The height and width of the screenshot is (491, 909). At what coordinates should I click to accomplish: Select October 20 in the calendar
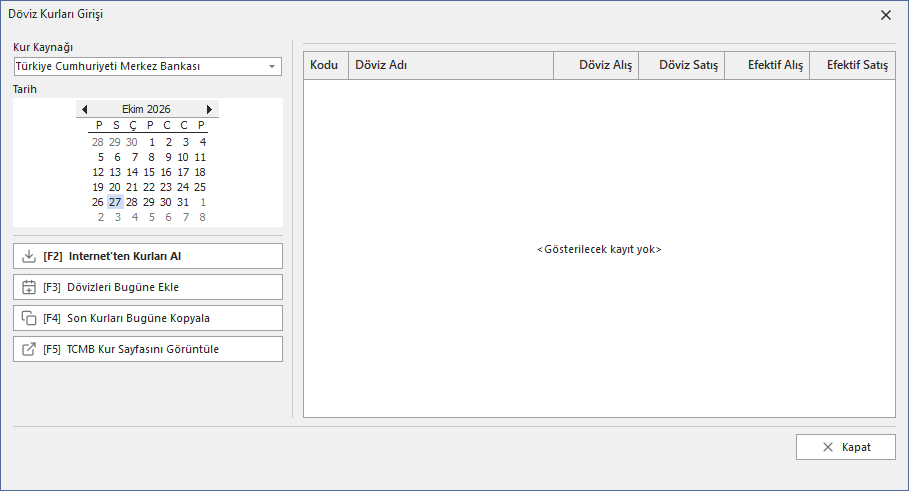click(x=115, y=187)
